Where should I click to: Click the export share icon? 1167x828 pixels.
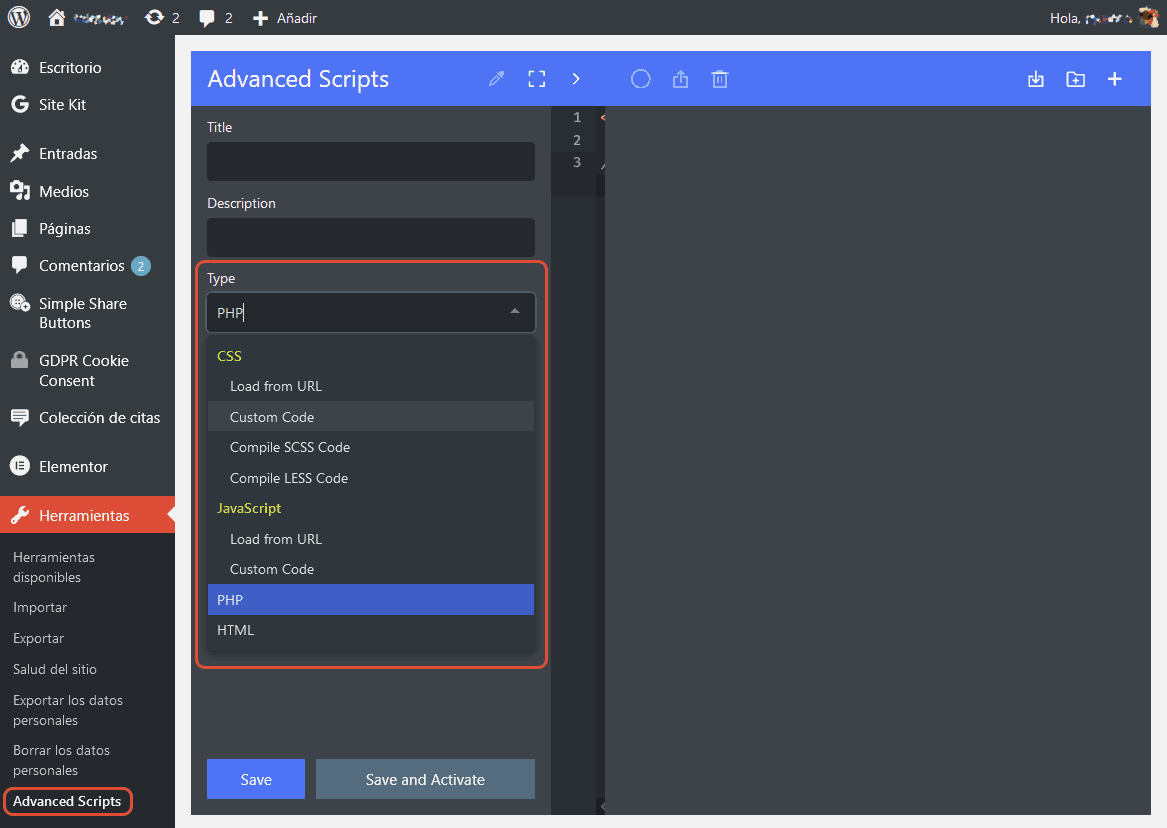tap(681, 79)
